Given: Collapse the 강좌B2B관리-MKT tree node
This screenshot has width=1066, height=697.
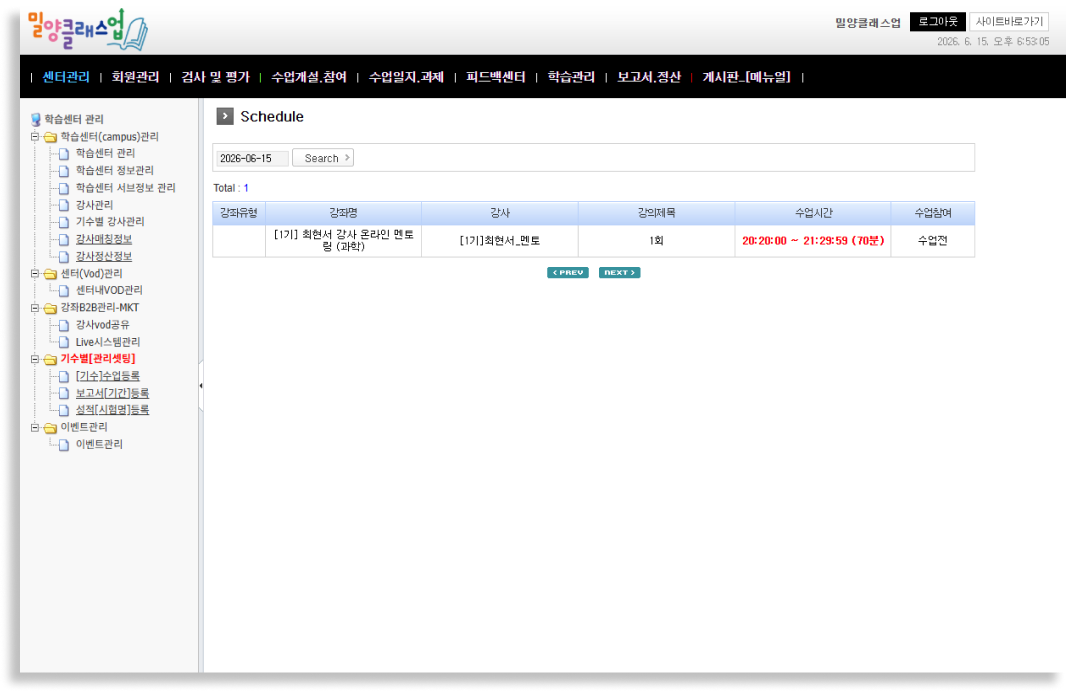Looking at the screenshot, I should click(35, 308).
